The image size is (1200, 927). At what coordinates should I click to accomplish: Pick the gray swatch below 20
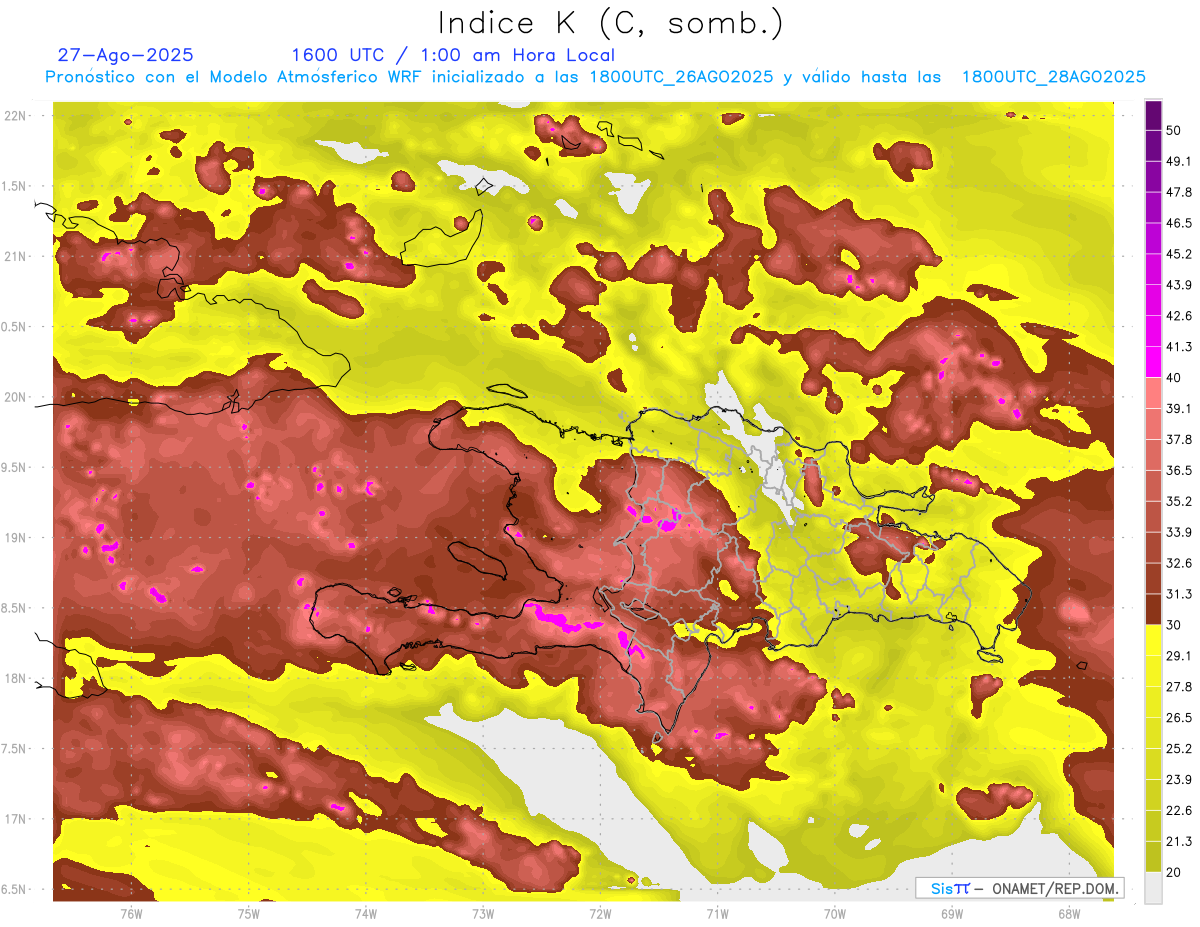[x=1153, y=888]
